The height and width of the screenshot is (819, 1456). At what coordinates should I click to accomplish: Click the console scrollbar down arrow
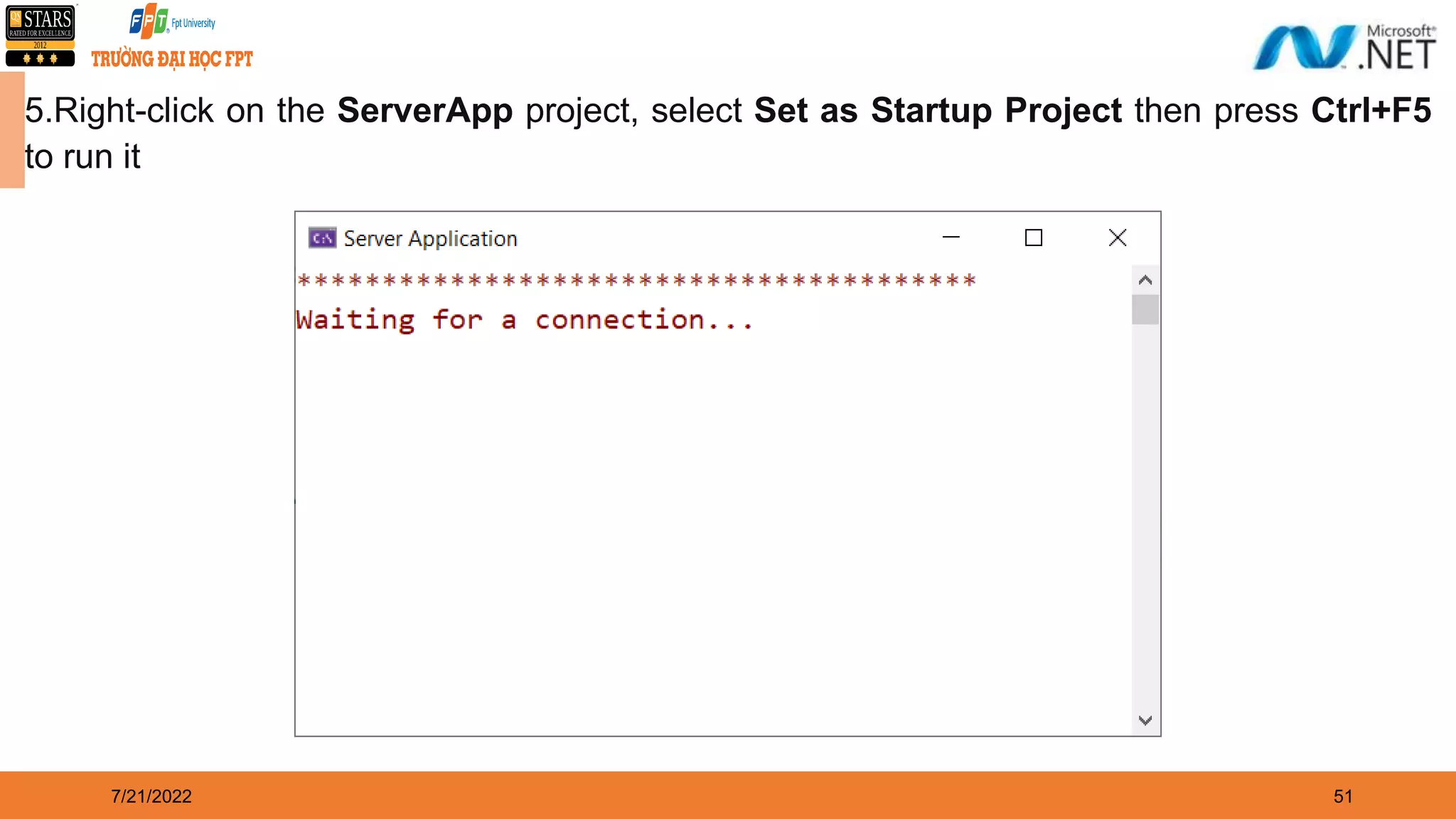click(1145, 720)
